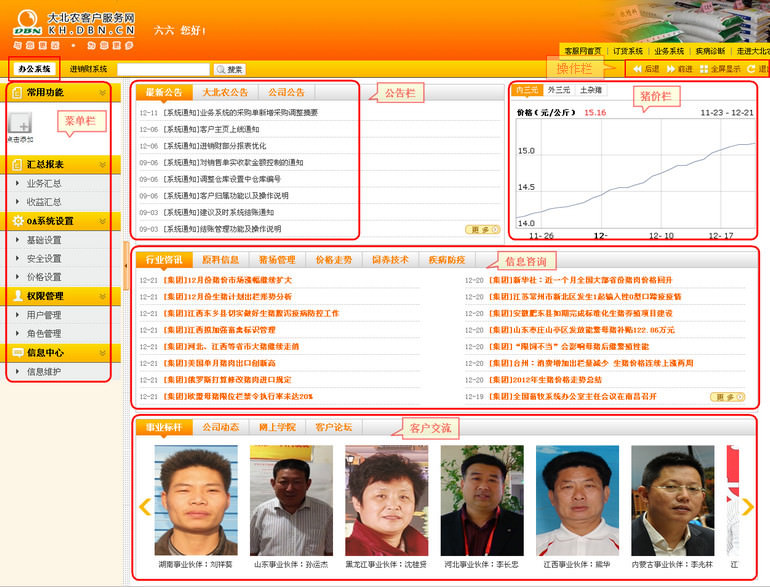Image resolution: width=770 pixels, height=587 pixels.
Task: Collapse the 权限管理 menu section
Action: click(102, 296)
